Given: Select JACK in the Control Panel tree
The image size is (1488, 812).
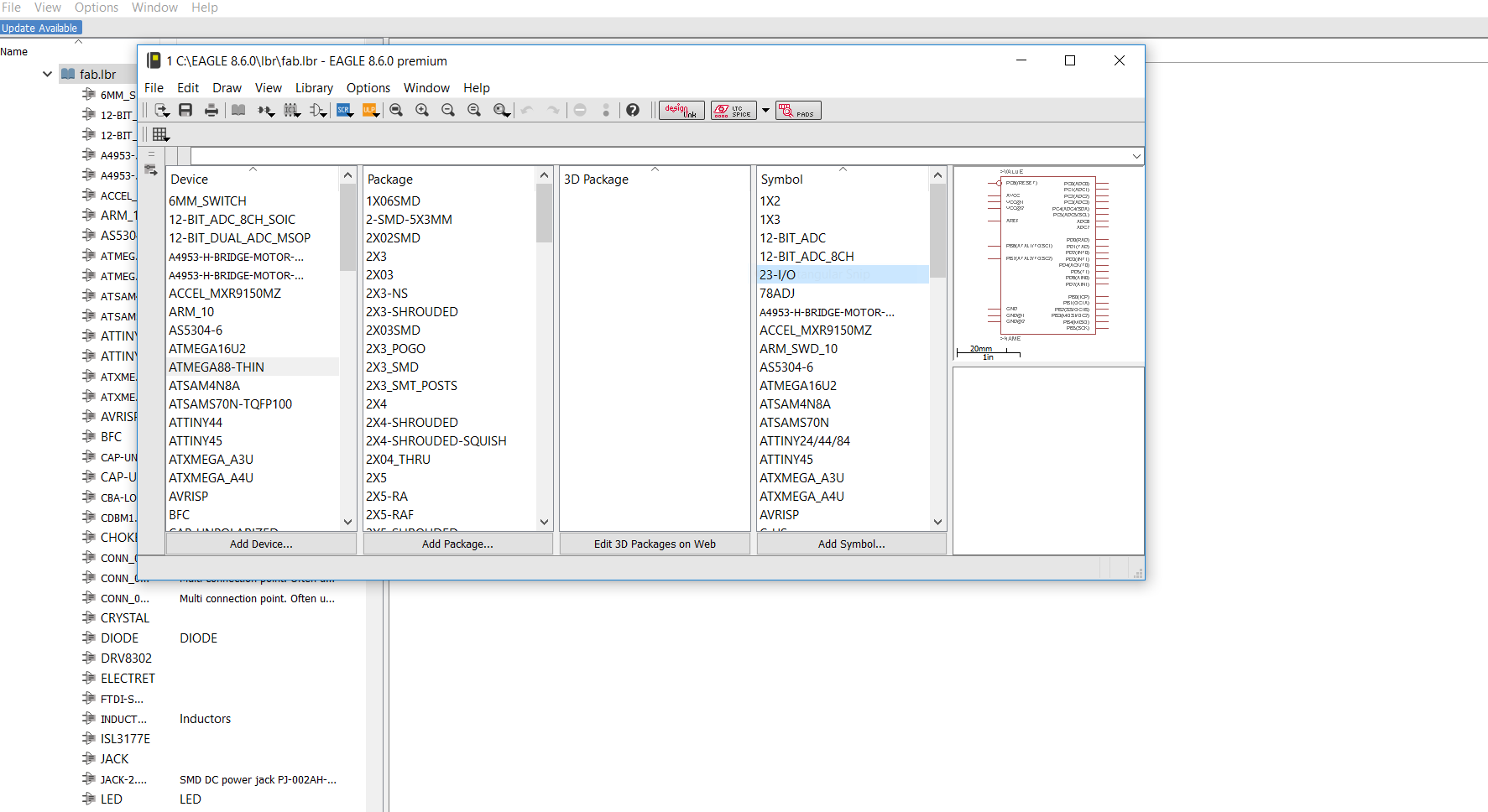Looking at the screenshot, I should tap(114, 758).
